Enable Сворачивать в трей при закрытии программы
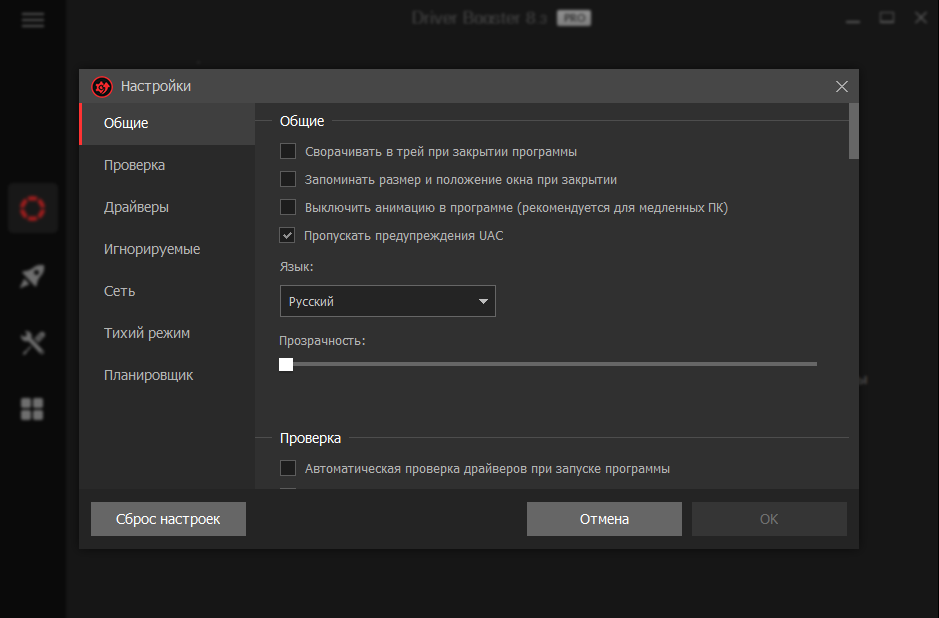 [x=288, y=152]
